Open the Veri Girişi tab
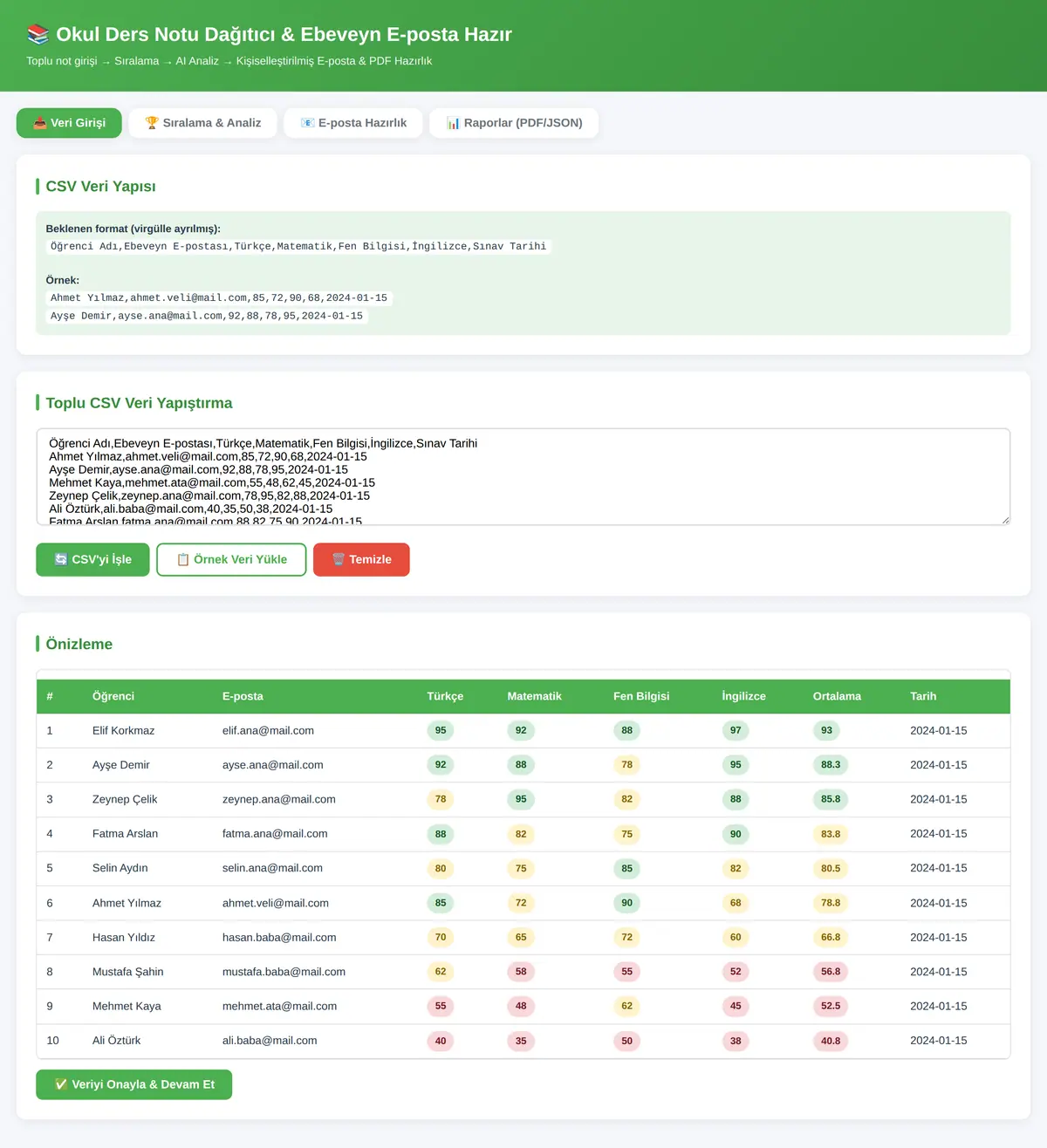The width and height of the screenshot is (1047, 1148). coord(69,123)
